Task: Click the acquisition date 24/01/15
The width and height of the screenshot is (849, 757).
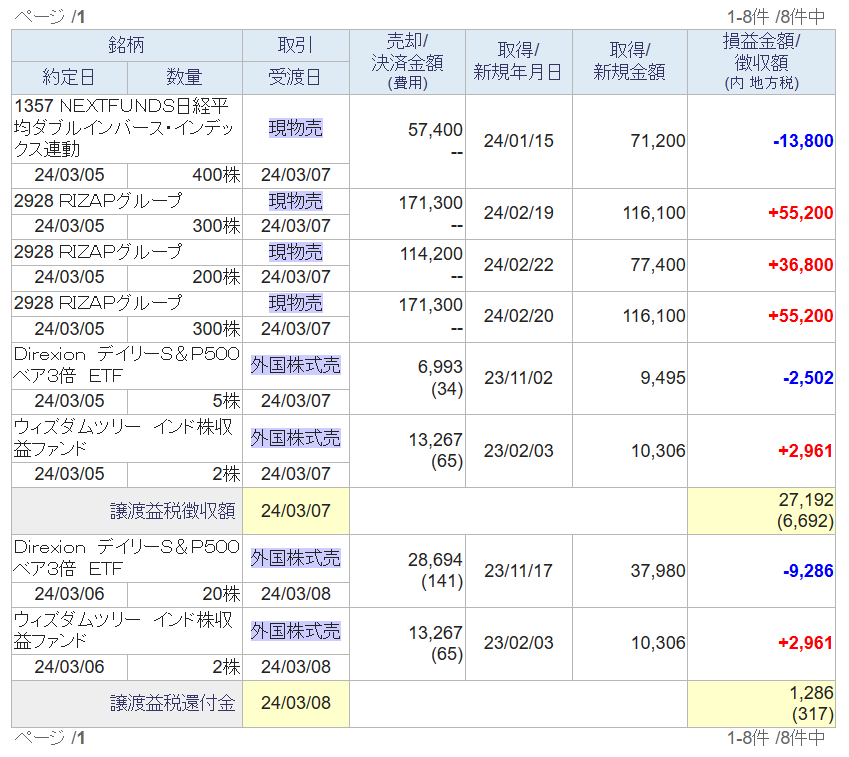Action: click(x=519, y=141)
